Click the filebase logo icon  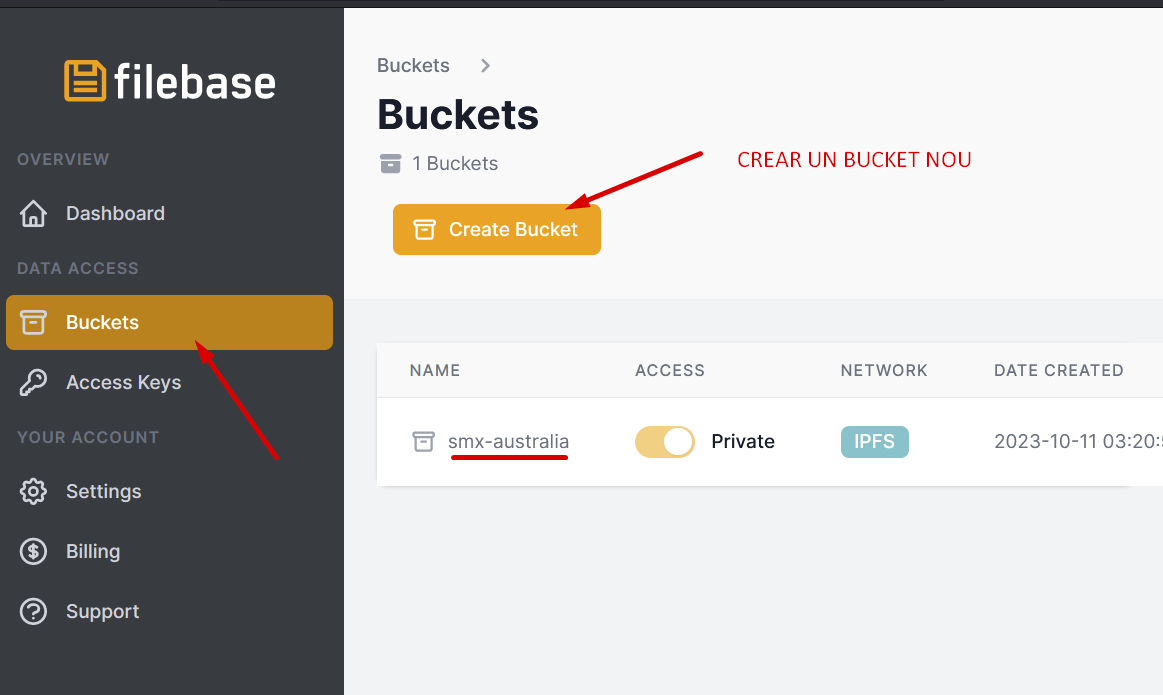coord(85,81)
